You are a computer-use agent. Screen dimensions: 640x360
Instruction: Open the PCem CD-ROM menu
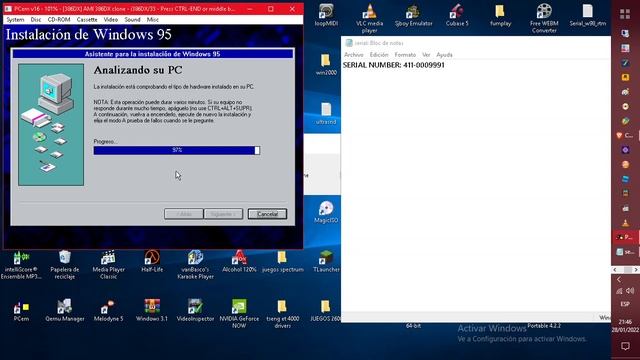59,20
